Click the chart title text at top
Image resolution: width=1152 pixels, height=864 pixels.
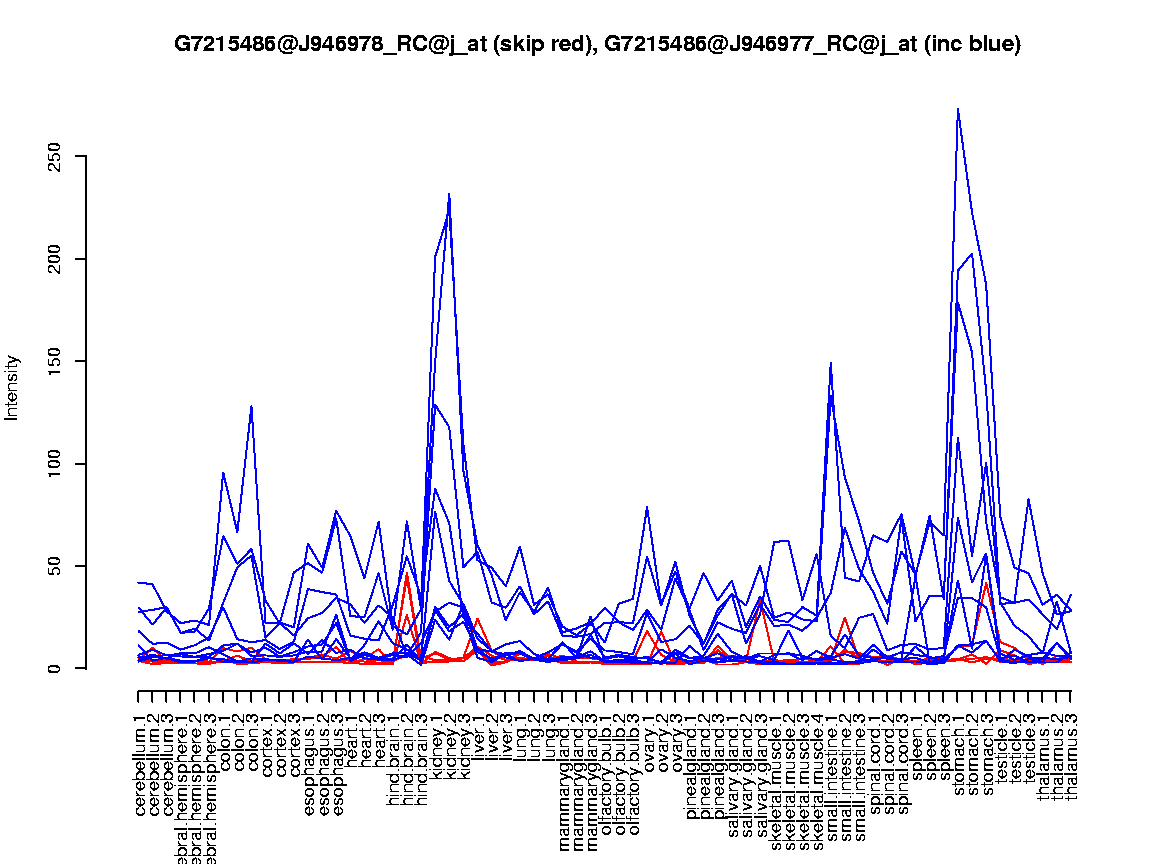pyautogui.click(x=597, y=44)
